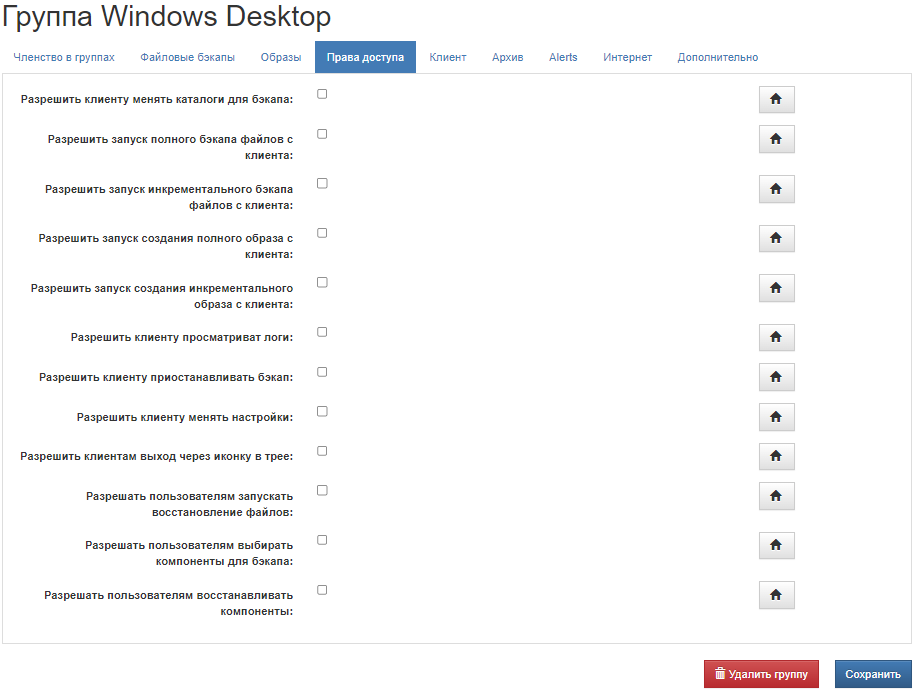Toggle создания инкрементального образа checkbox
Screen dimensions: 916x694
pos(322,282)
